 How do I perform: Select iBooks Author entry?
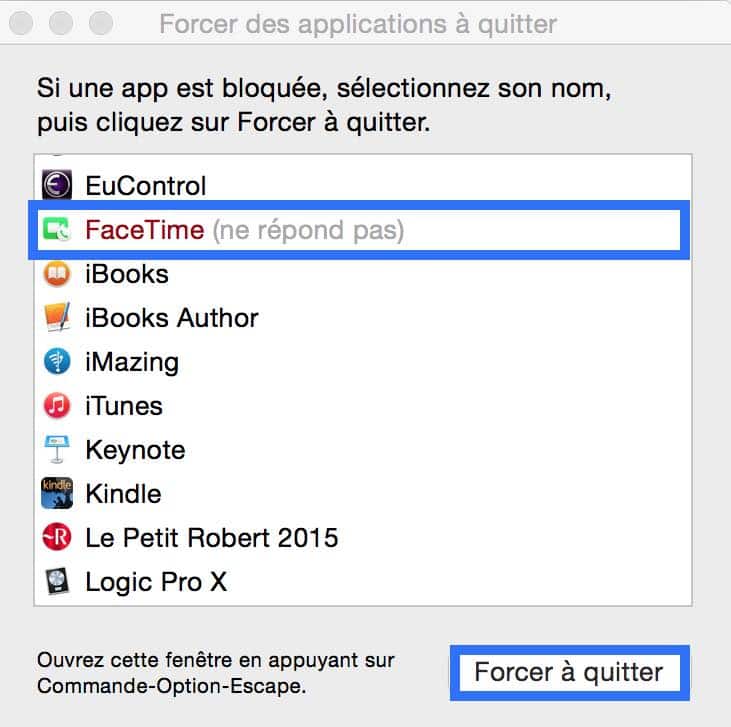(363, 318)
